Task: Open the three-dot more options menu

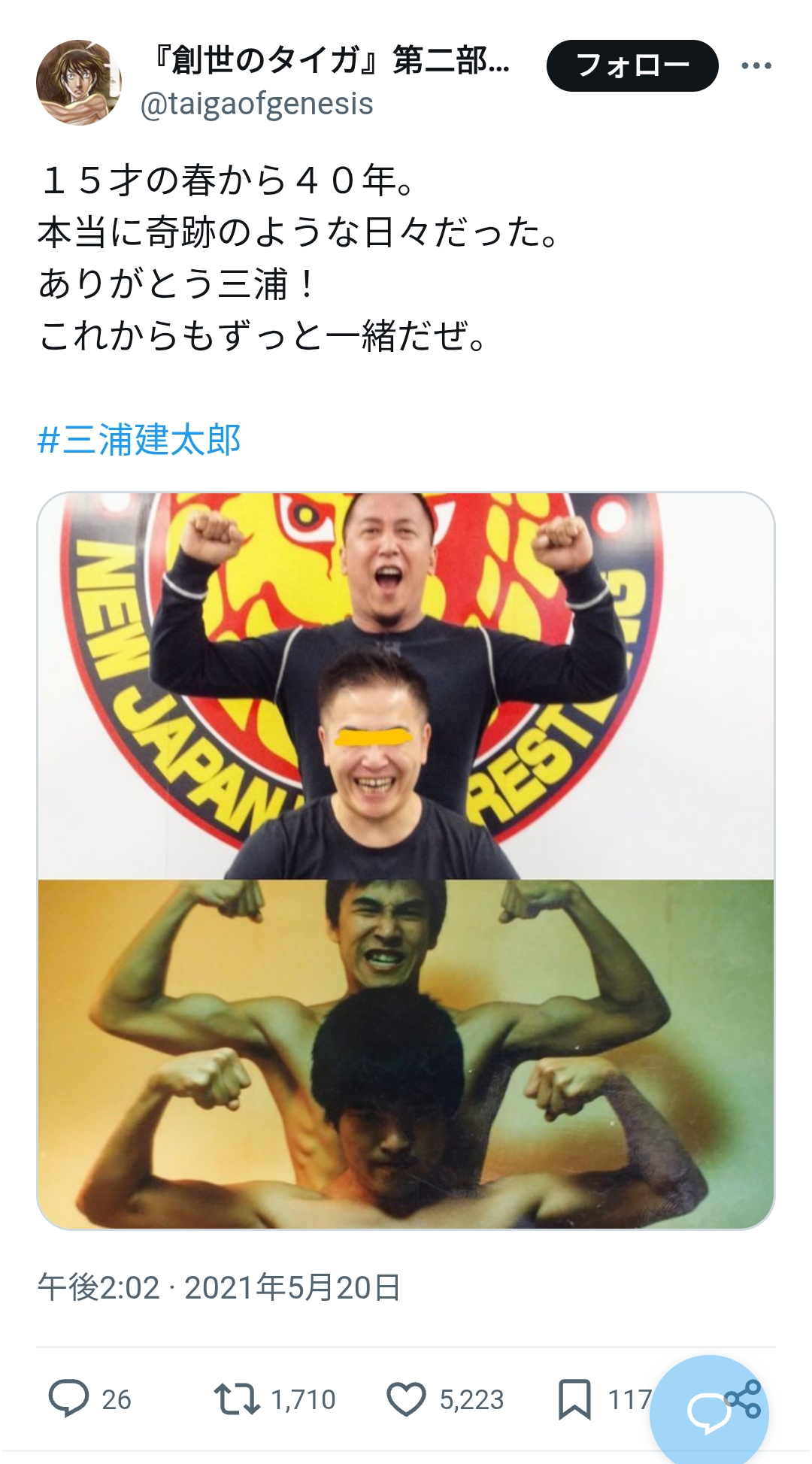Action: pos(756,66)
